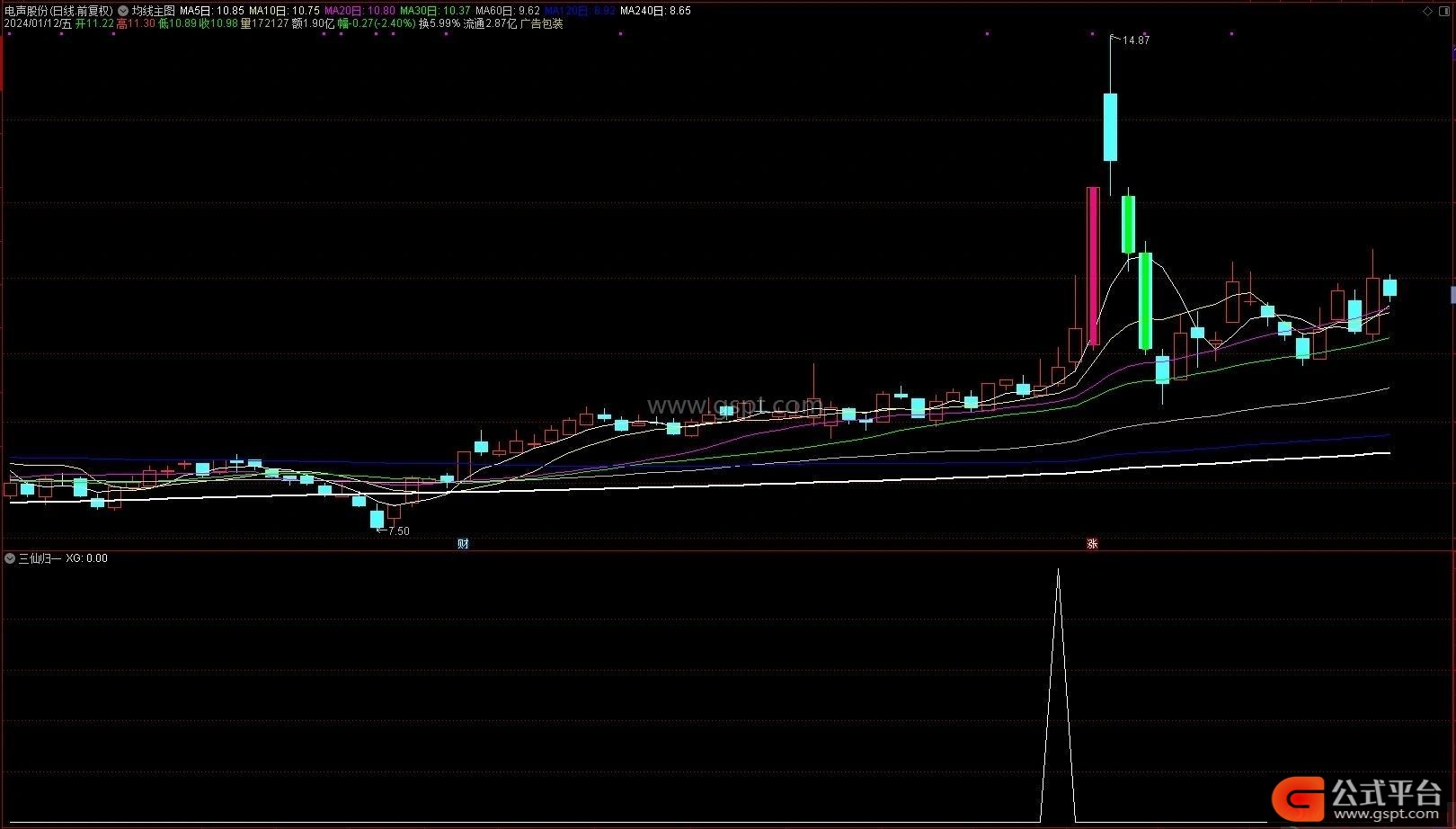
Task: Click the 广告包装 sector label
Action: [x=542, y=24]
